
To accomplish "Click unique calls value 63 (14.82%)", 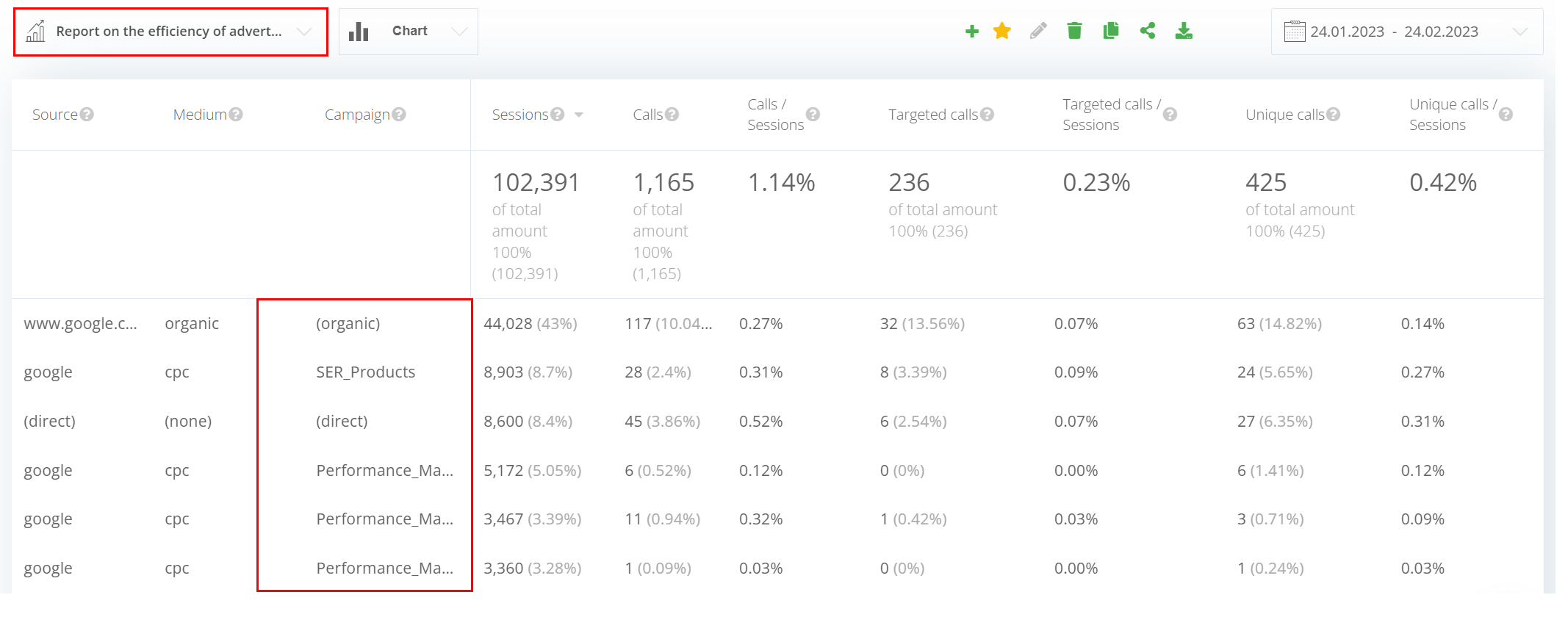I will click(1279, 324).
